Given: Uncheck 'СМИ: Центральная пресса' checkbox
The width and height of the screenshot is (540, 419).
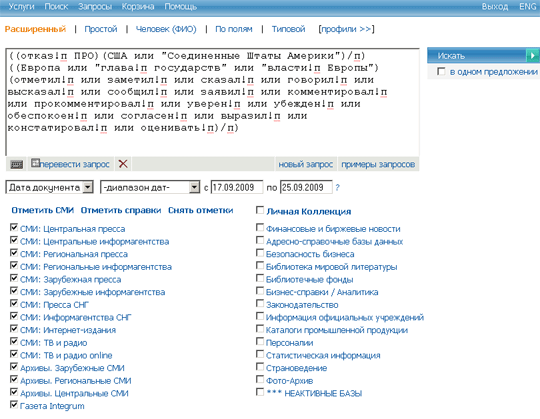Looking at the screenshot, I should 14,227.
